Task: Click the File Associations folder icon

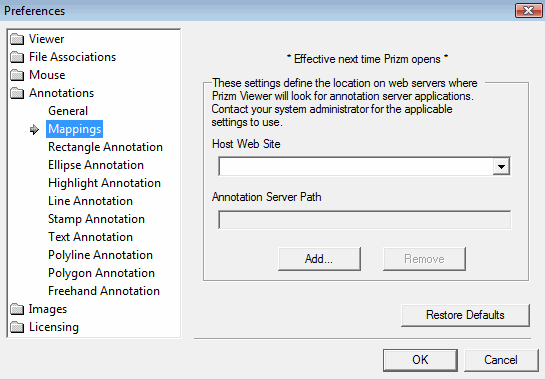Action: 17,57
